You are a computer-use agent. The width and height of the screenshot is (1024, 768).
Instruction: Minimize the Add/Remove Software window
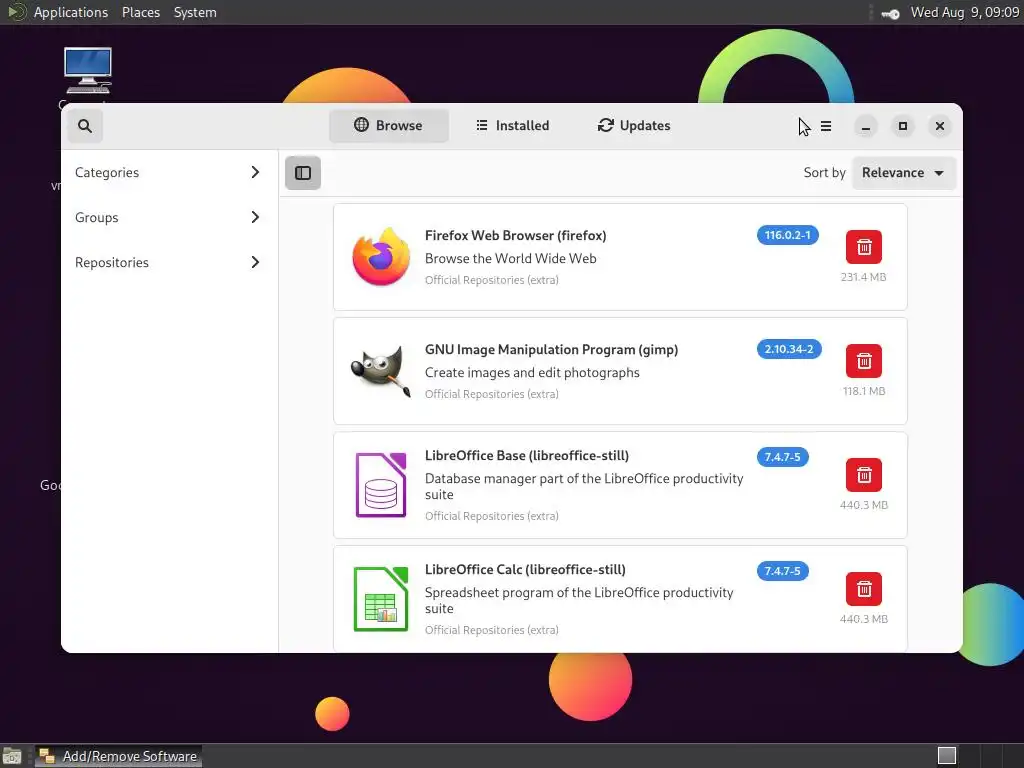(866, 126)
